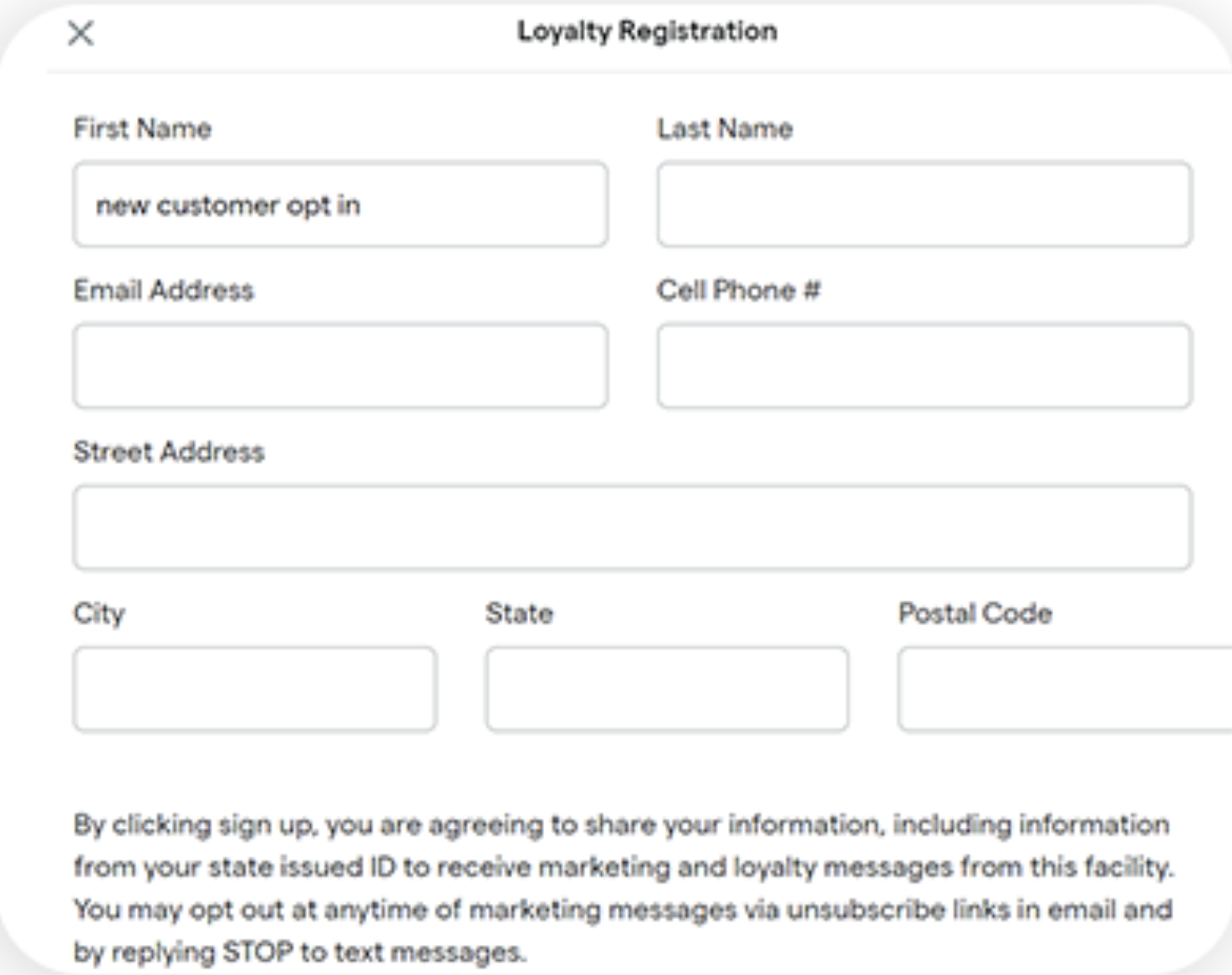This screenshot has width=1232, height=975.
Task: Click the Last Name input field
Action: (x=924, y=205)
